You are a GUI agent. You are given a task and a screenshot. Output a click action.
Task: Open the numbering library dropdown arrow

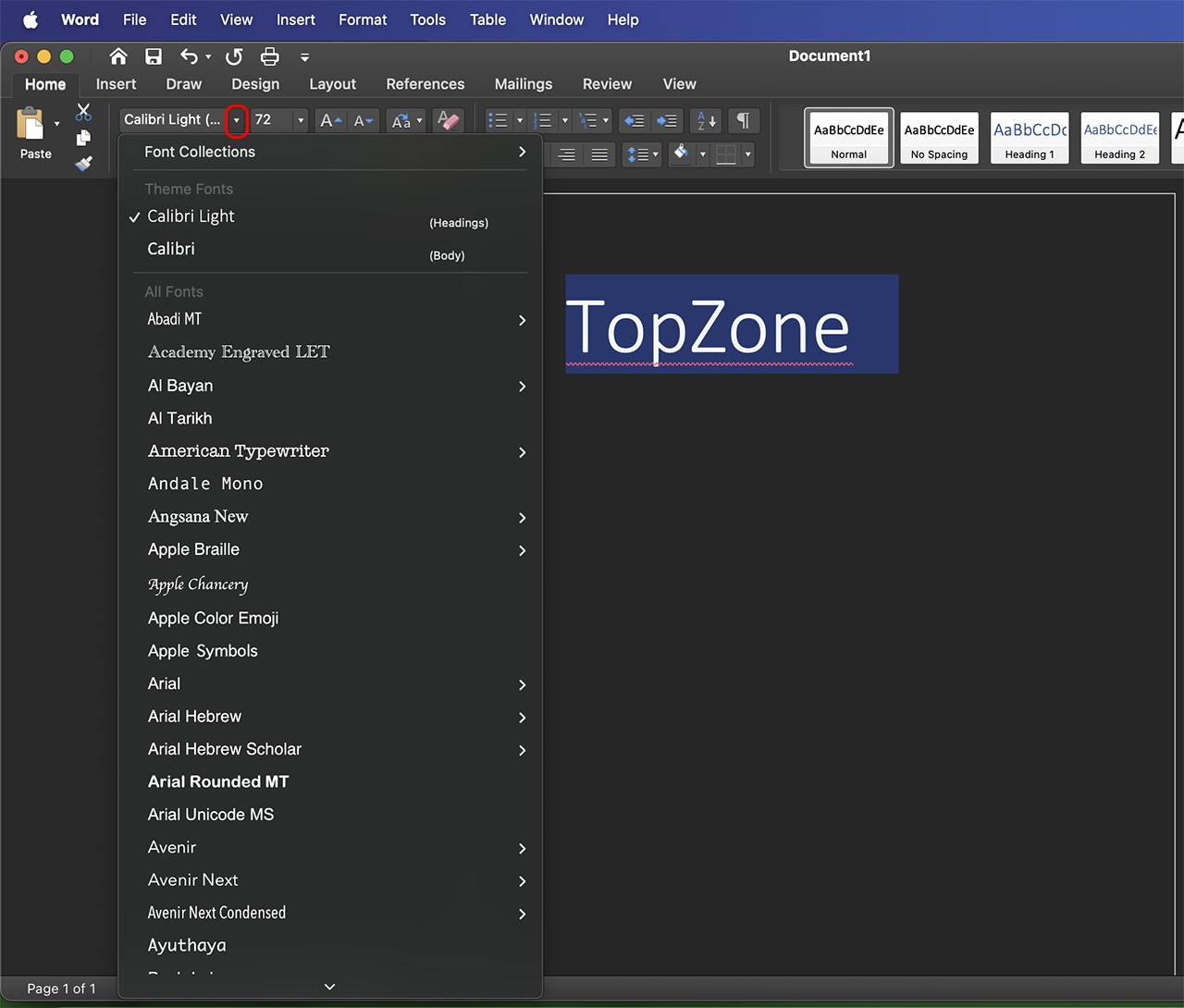click(x=564, y=120)
